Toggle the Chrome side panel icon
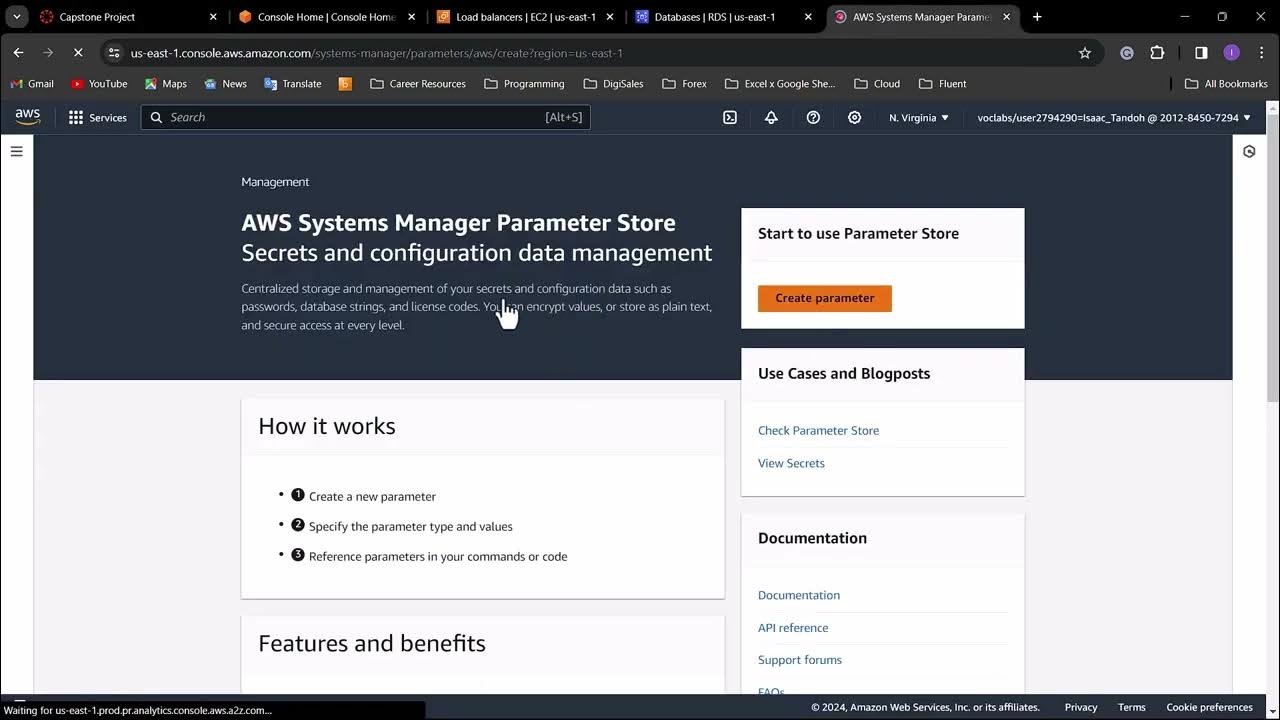The height and width of the screenshot is (720, 1280). pyautogui.click(x=1201, y=52)
